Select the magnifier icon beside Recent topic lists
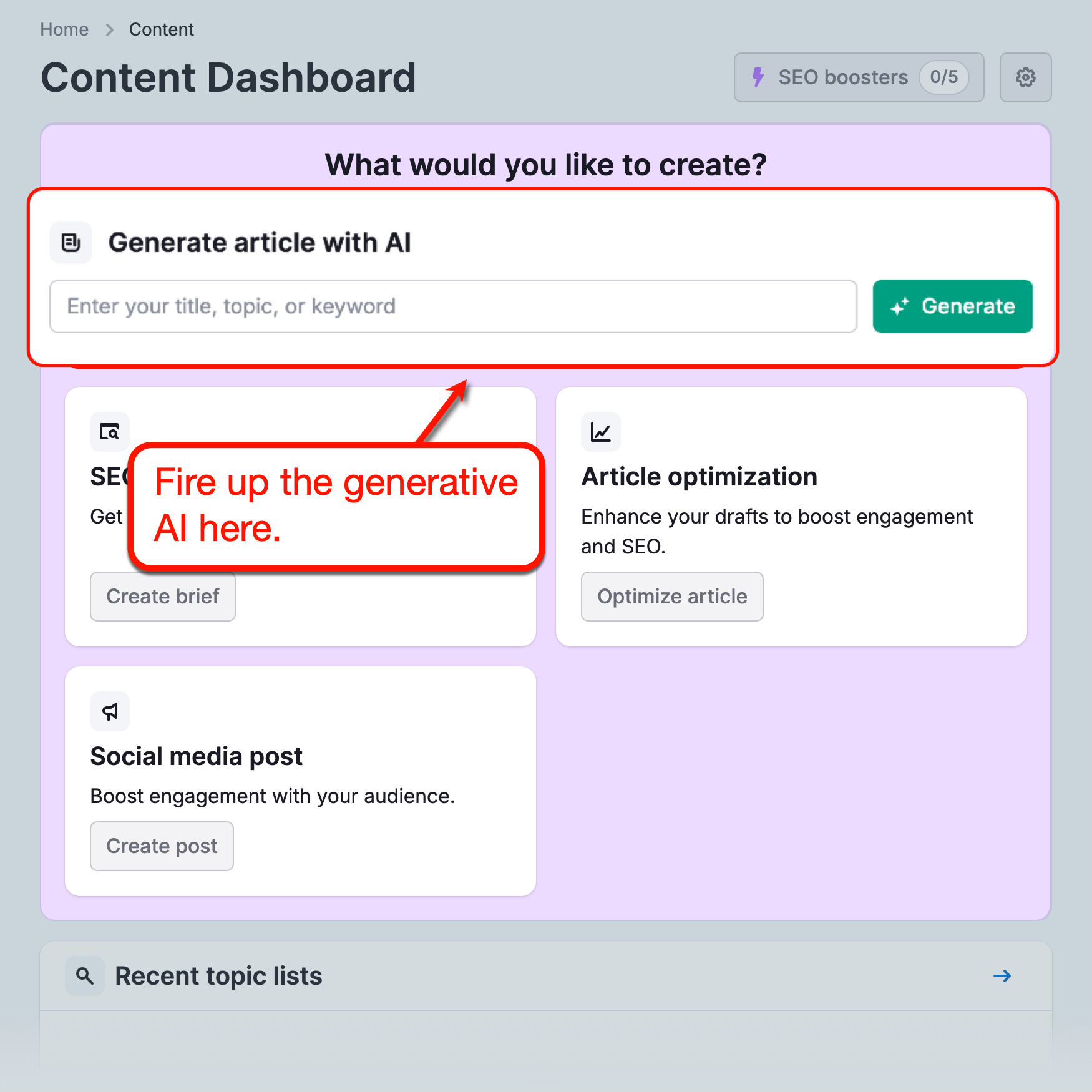 coord(85,975)
